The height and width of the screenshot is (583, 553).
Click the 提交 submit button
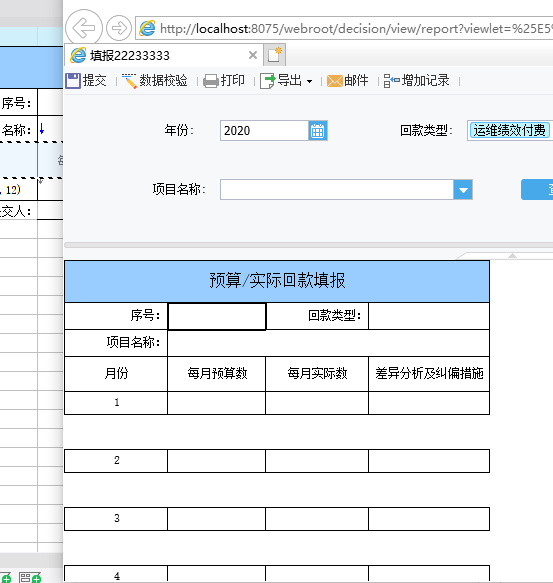tap(86, 80)
